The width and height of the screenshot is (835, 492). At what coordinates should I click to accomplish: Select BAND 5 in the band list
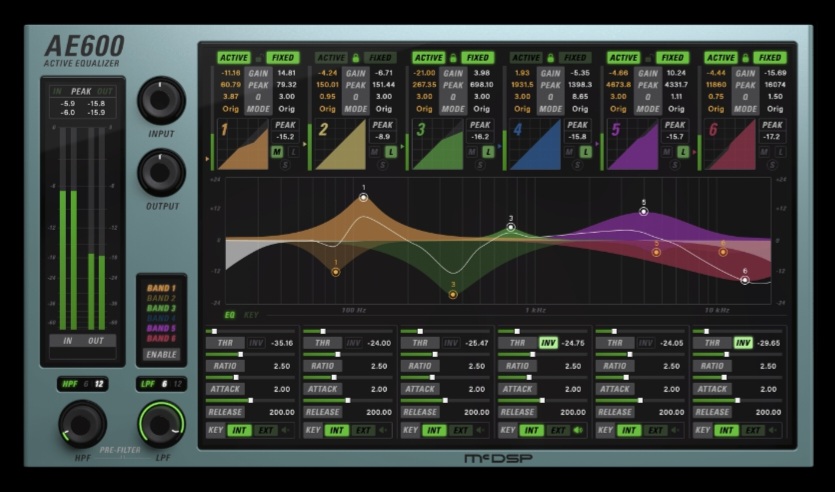click(x=161, y=327)
